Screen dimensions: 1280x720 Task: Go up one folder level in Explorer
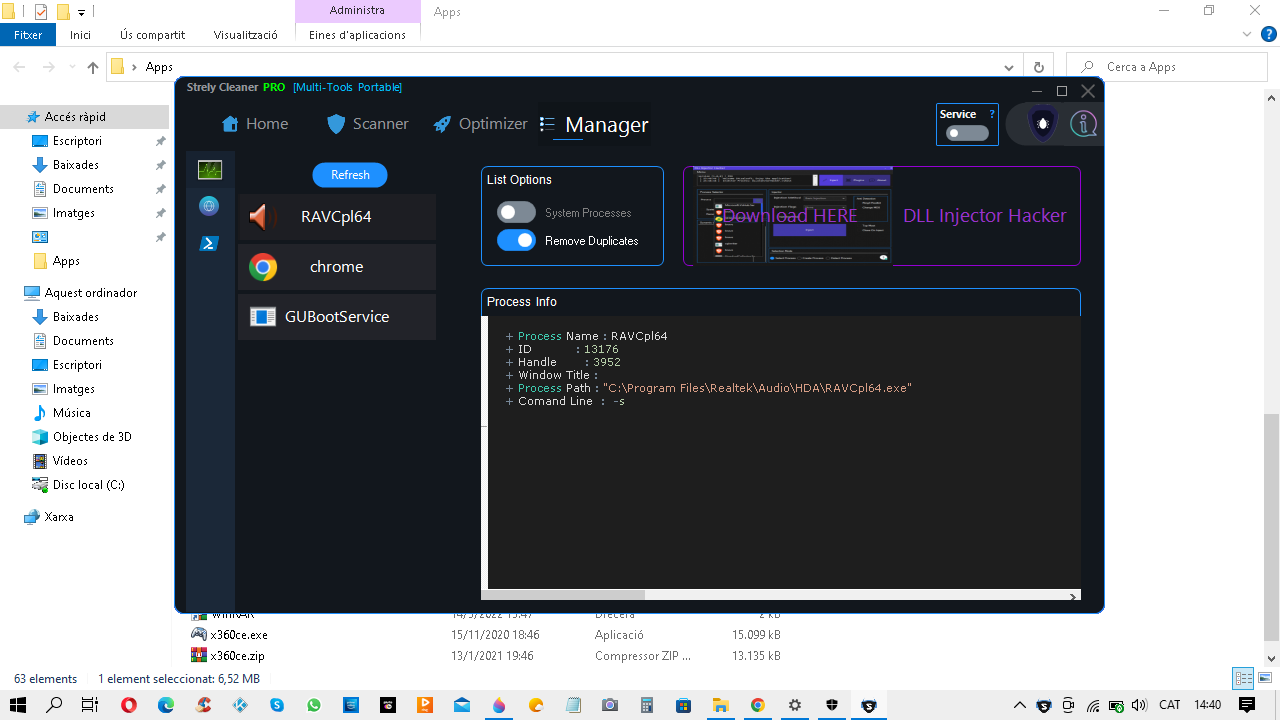tap(93, 67)
